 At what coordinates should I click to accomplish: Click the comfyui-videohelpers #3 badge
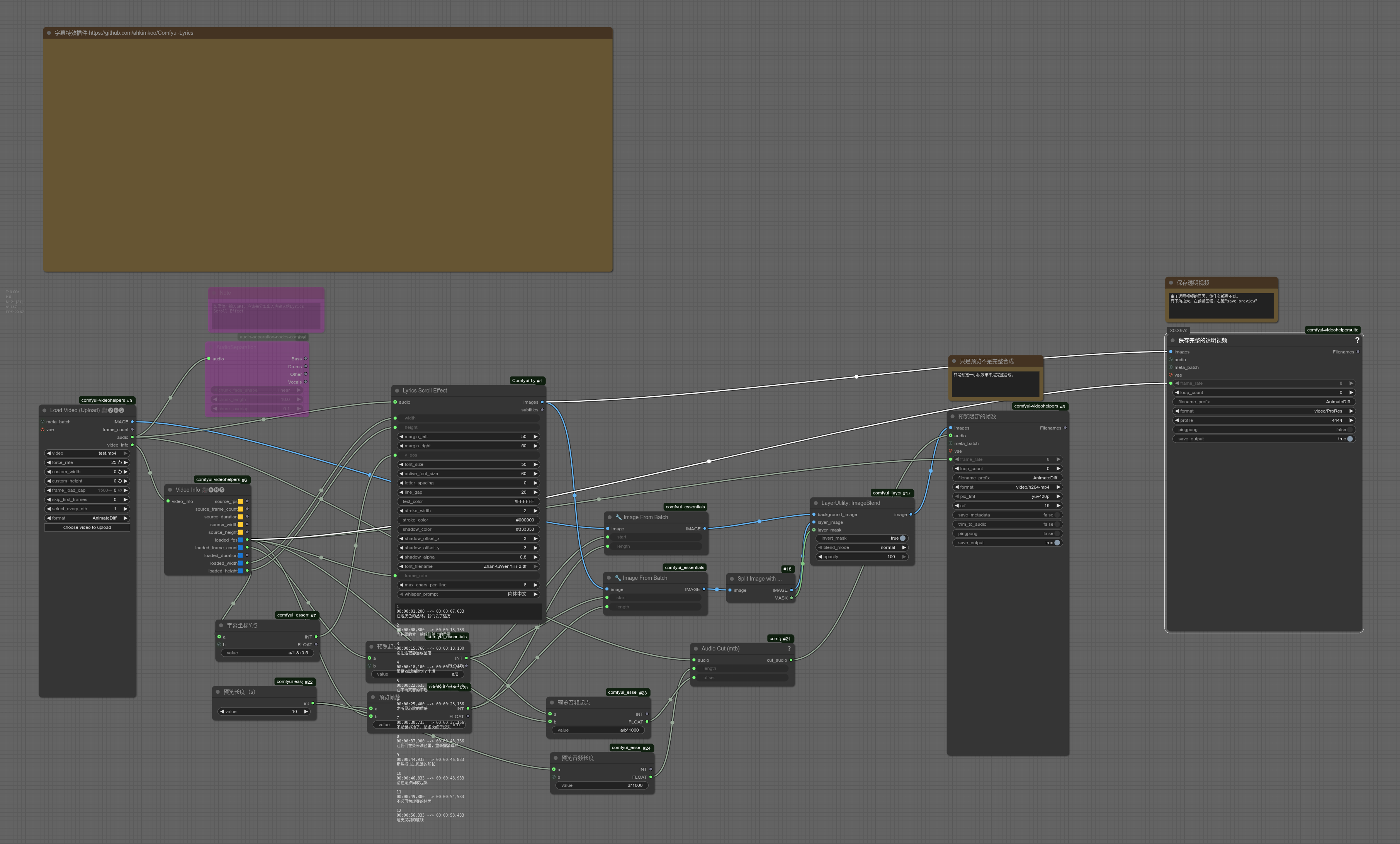pyautogui.click(x=1040, y=406)
